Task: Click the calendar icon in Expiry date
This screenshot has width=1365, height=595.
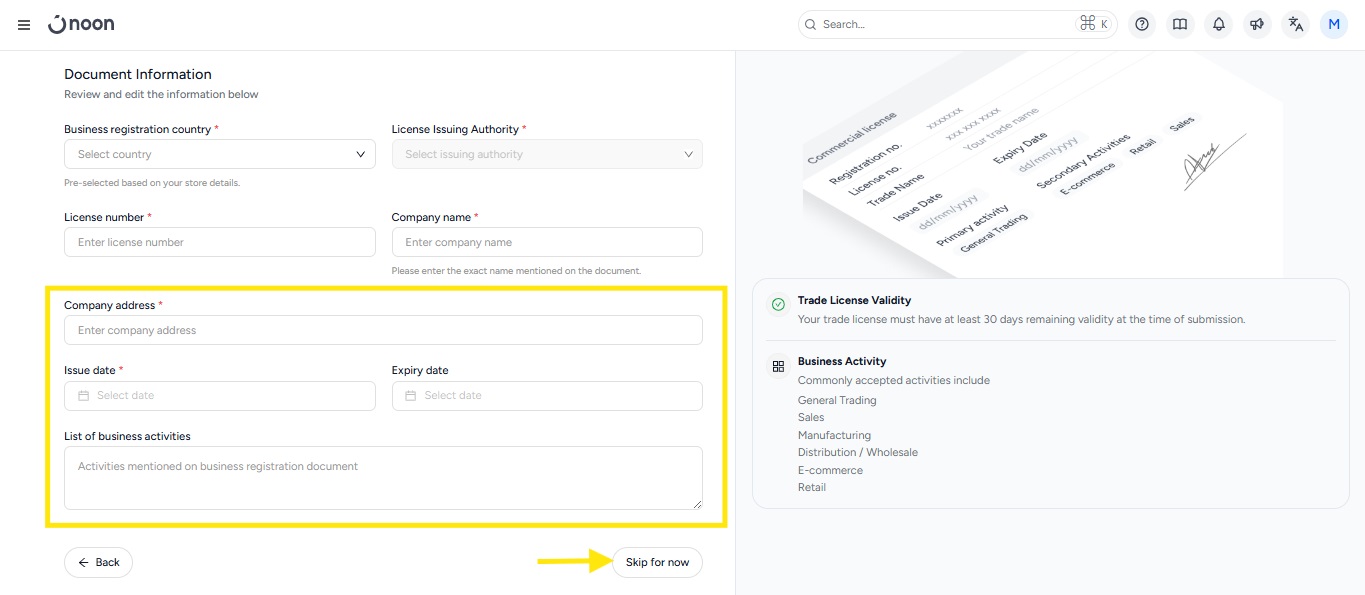Action: [411, 396]
